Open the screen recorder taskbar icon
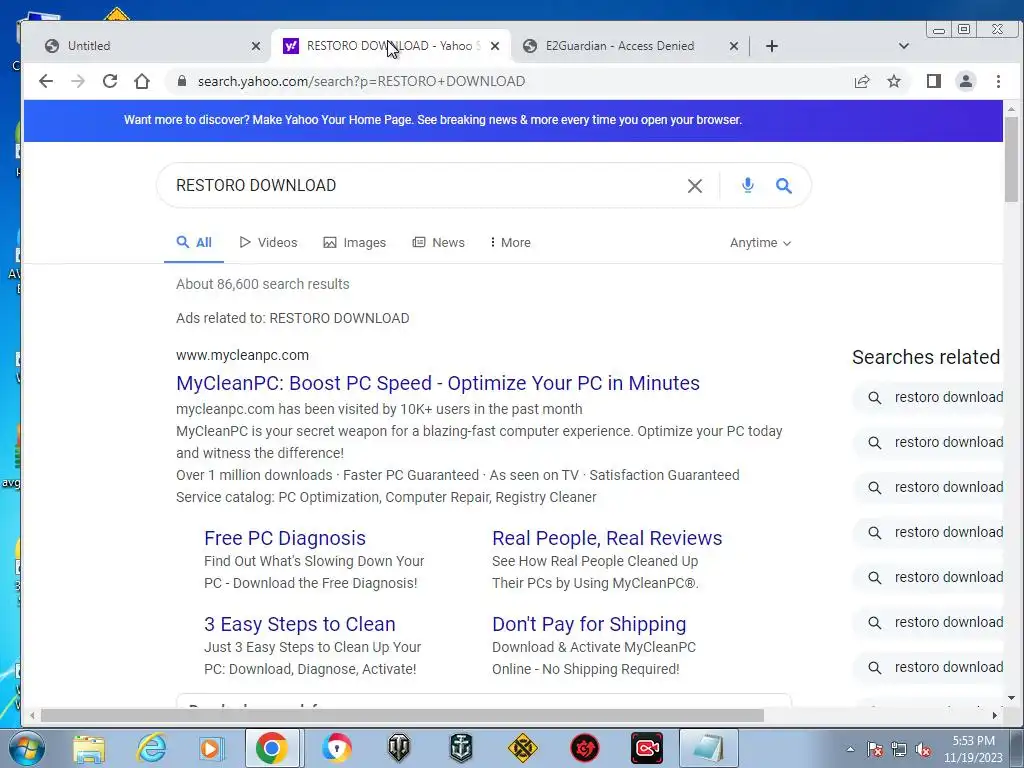The height and width of the screenshot is (768, 1024). [647, 748]
